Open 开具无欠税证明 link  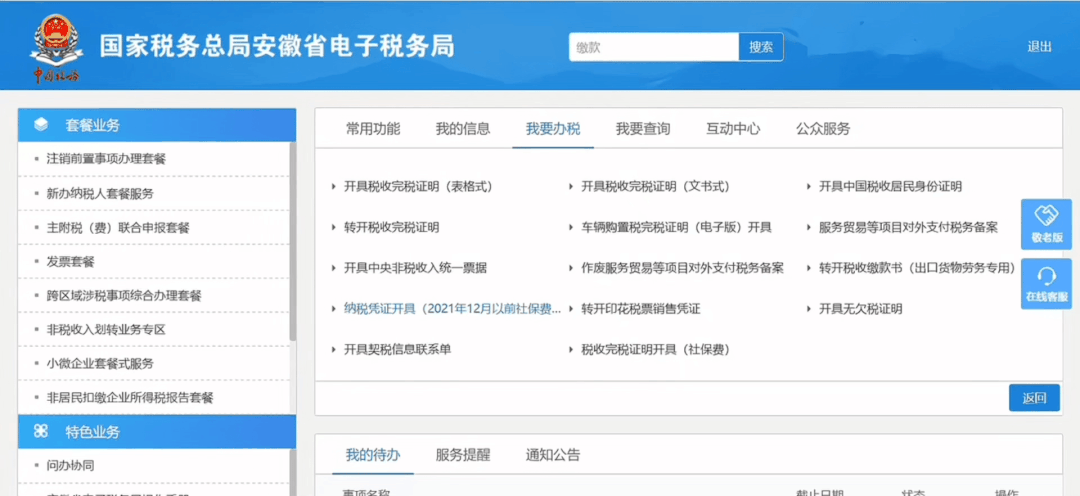click(860, 309)
